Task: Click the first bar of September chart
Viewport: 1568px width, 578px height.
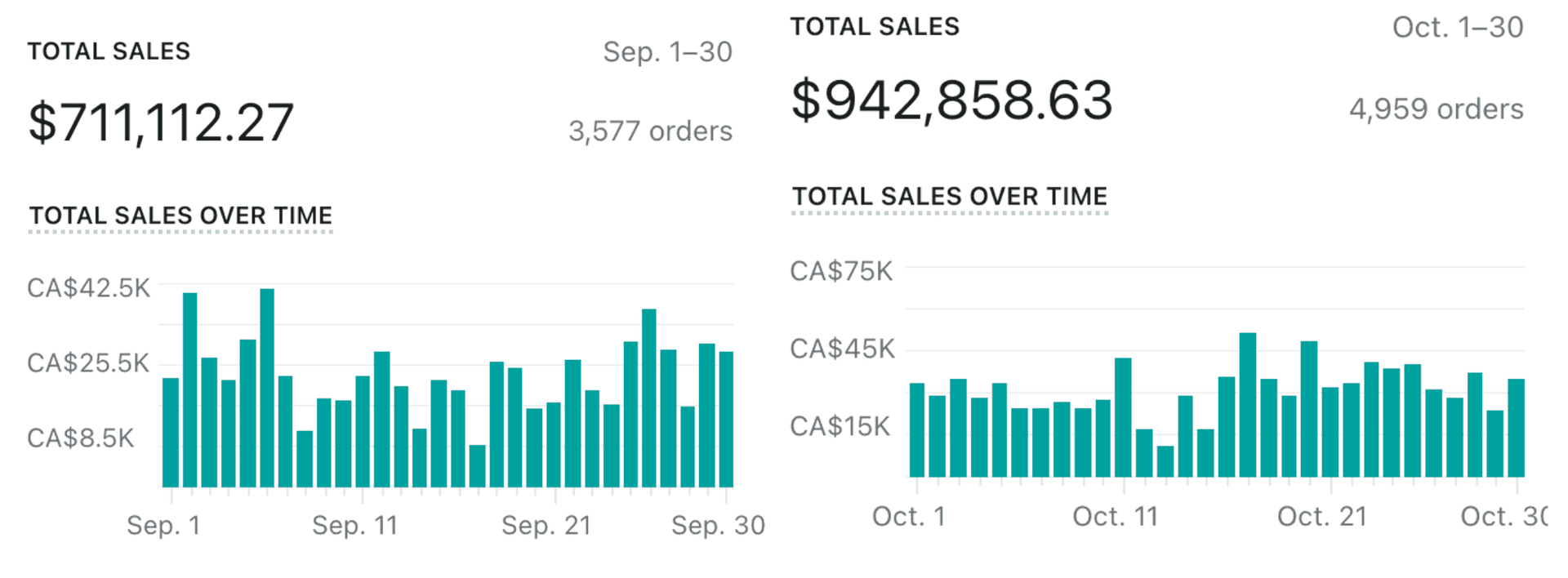Action: (171, 433)
